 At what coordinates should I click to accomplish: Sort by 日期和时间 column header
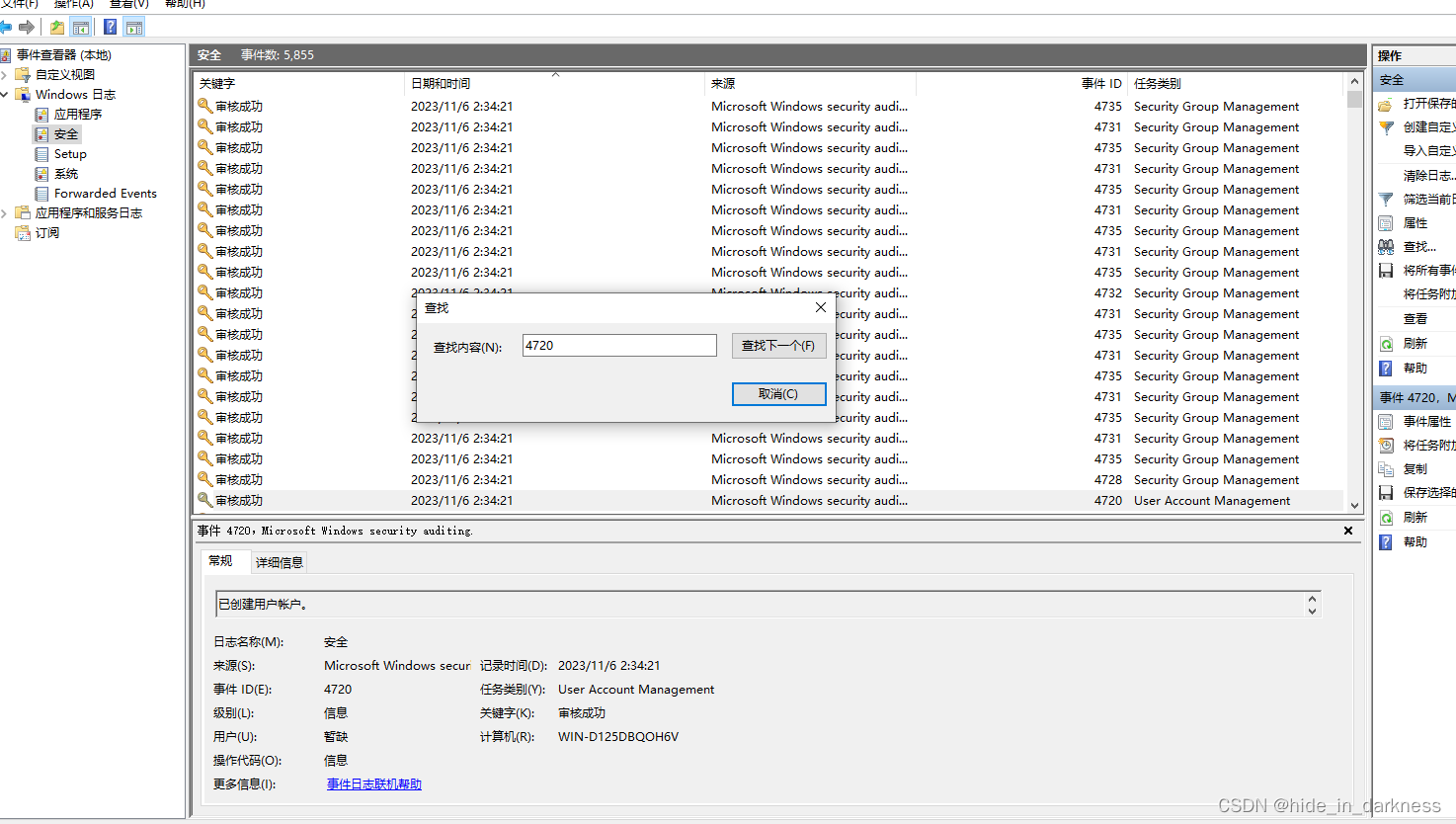coord(553,84)
